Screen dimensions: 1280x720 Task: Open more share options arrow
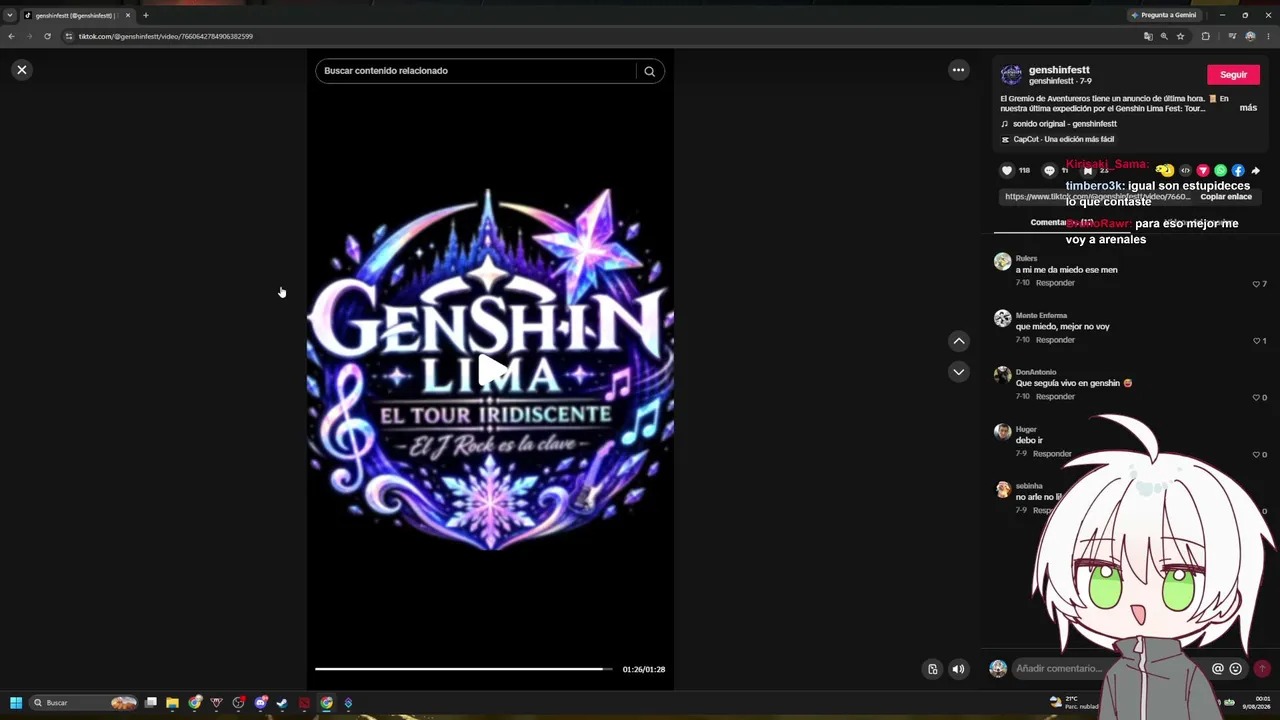click(1256, 171)
